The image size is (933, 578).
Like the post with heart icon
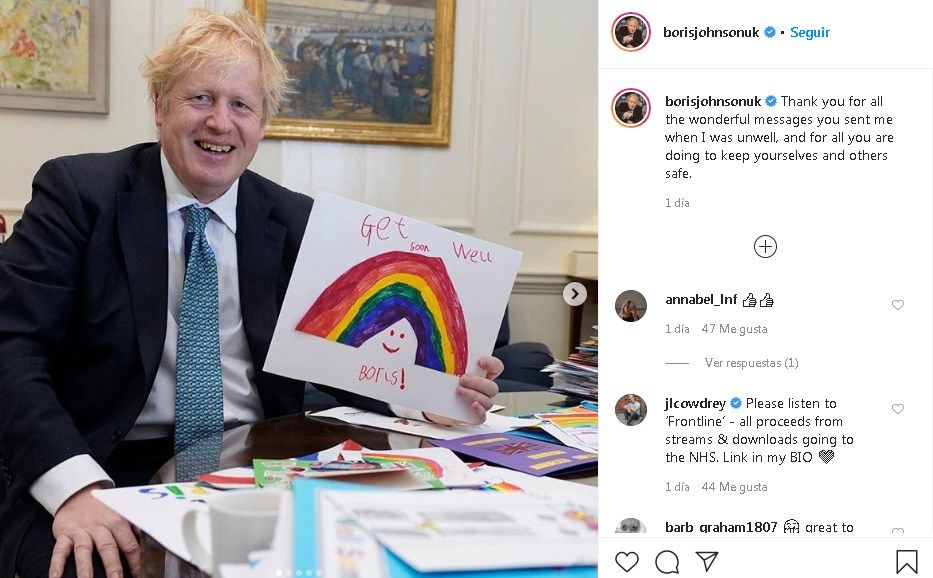[627, 561]
